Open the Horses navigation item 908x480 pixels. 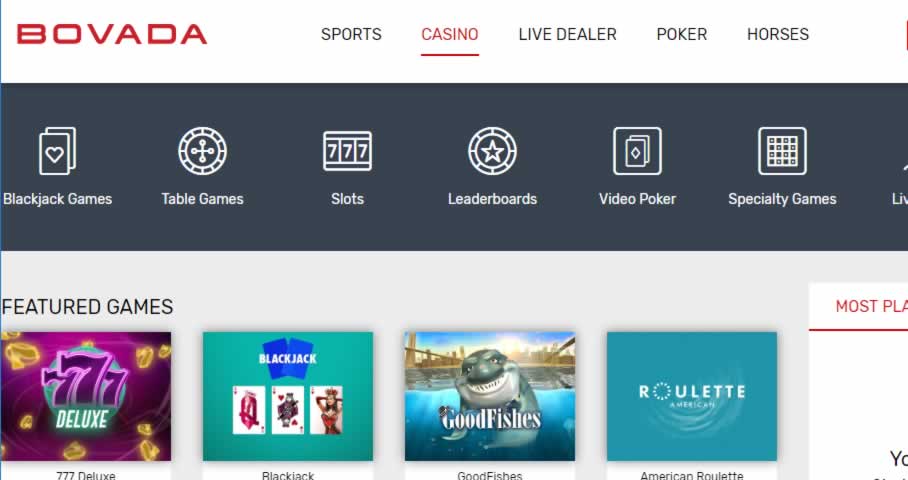click(778, 34)
